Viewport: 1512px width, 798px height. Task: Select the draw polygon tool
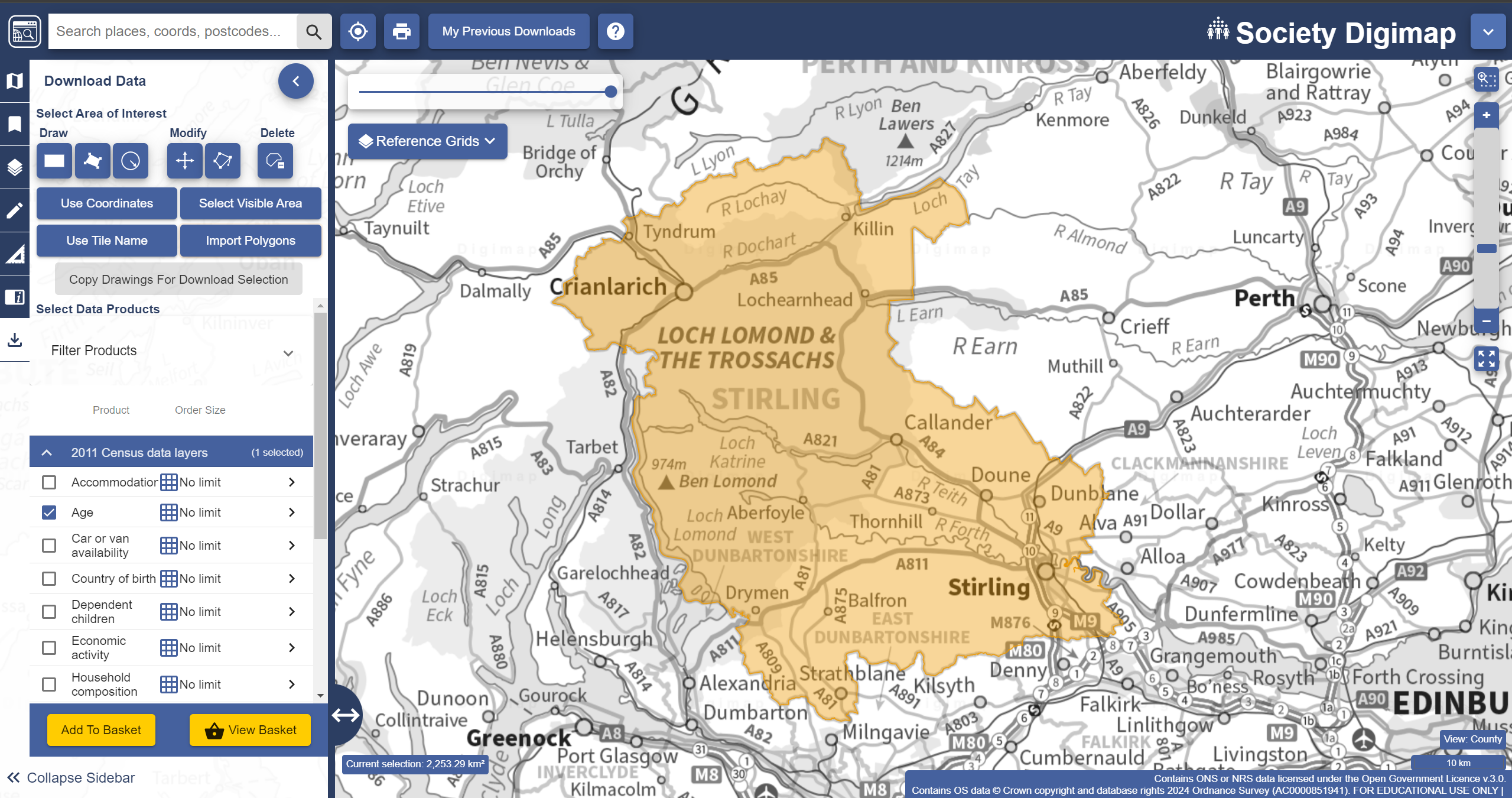coord(93,161)
